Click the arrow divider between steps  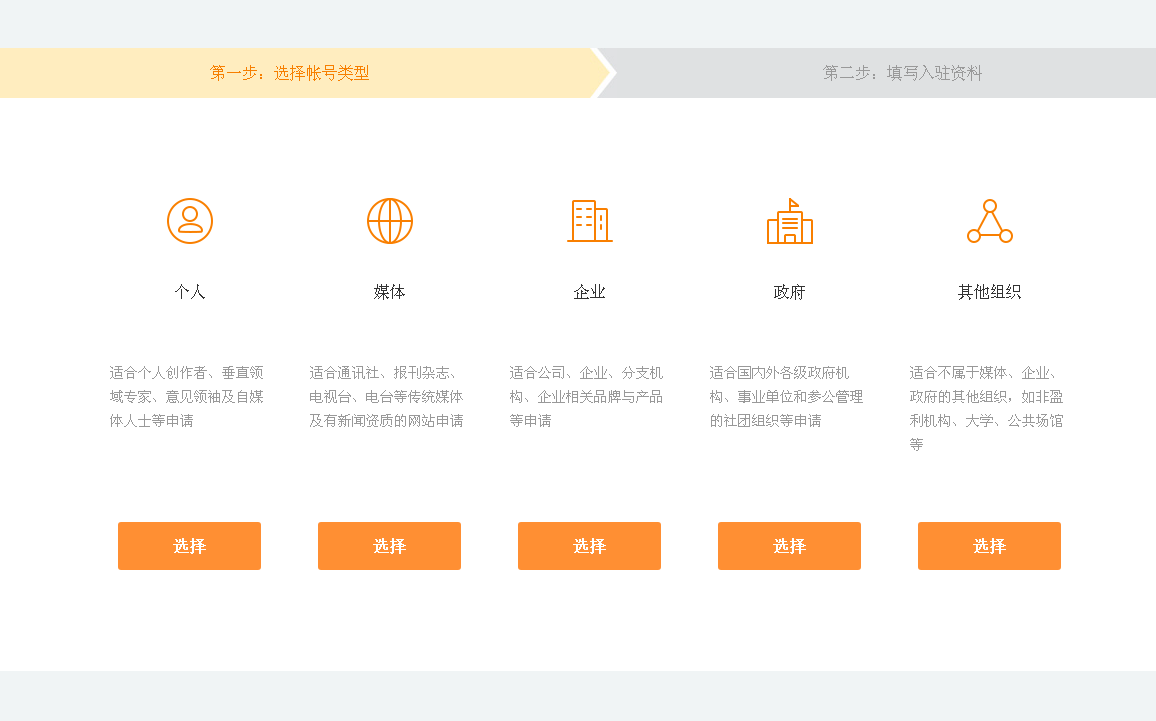tap(604, 72)
